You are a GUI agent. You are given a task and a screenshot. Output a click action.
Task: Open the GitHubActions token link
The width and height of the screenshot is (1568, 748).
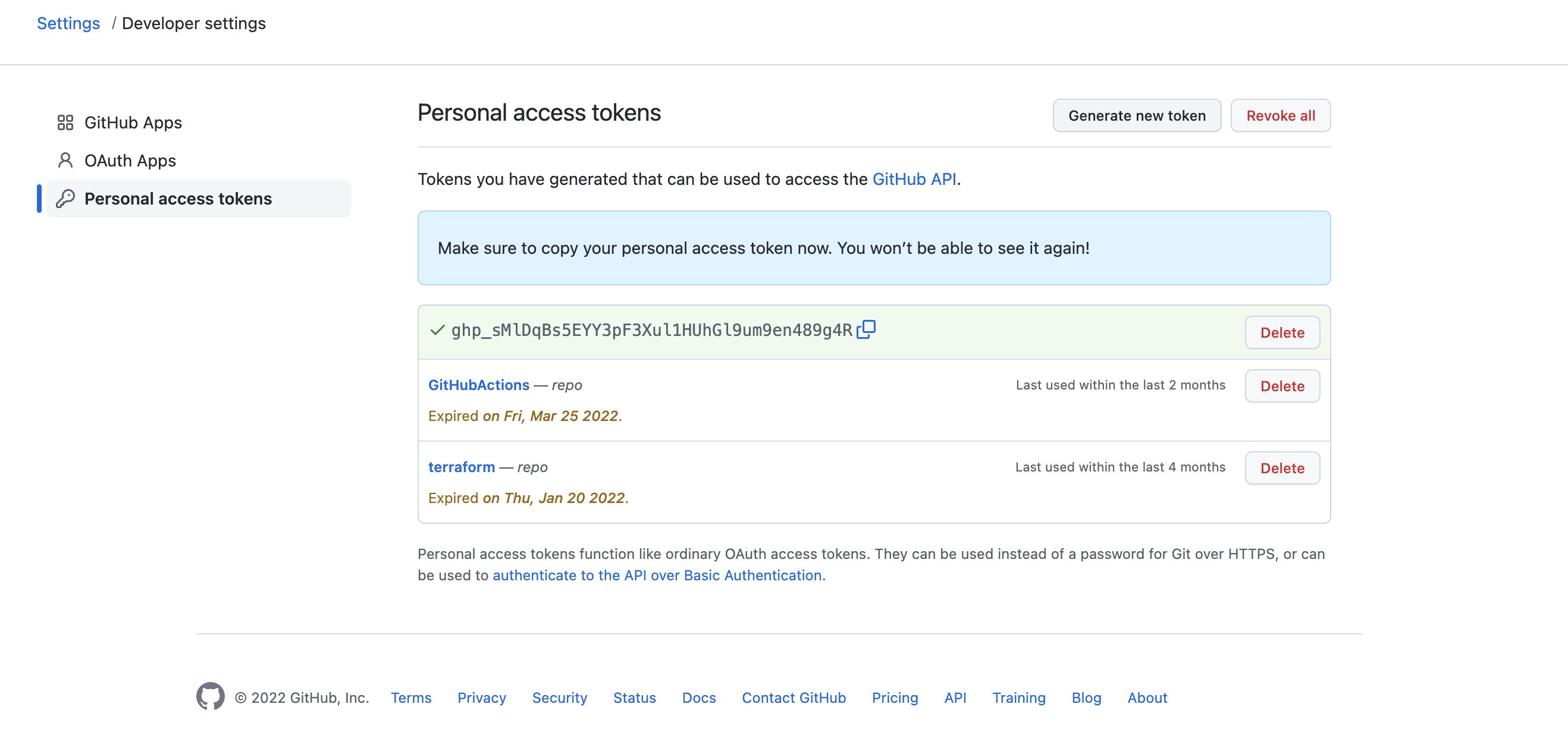pos(478,385)
